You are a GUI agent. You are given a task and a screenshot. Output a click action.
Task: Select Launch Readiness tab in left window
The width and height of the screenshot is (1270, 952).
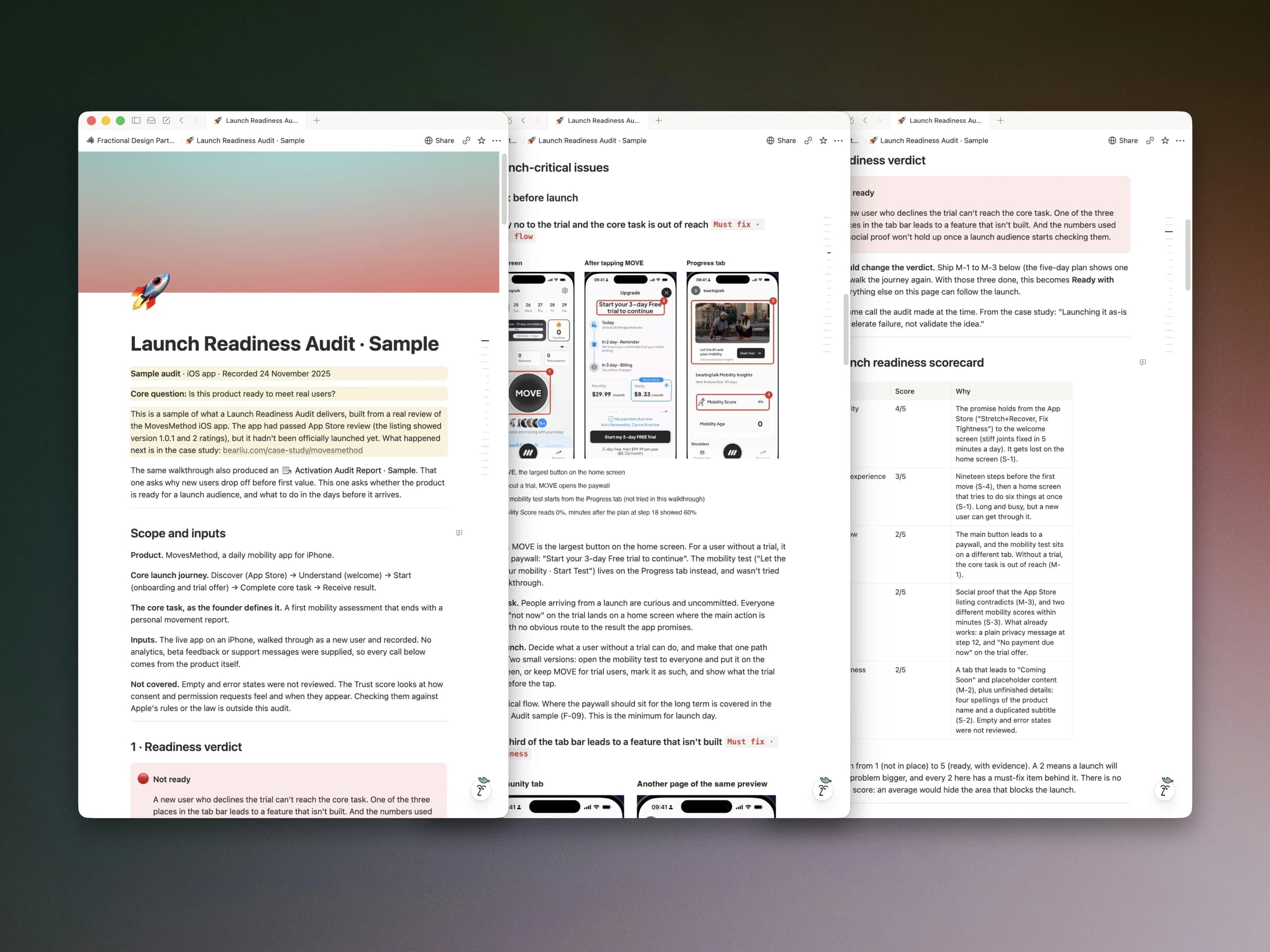(x=256, y=121)
